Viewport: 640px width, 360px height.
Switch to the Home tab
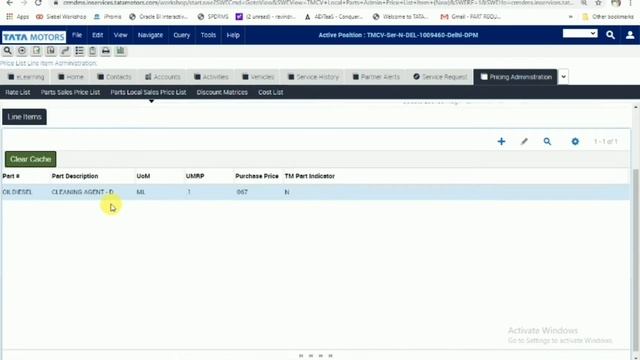71,77
